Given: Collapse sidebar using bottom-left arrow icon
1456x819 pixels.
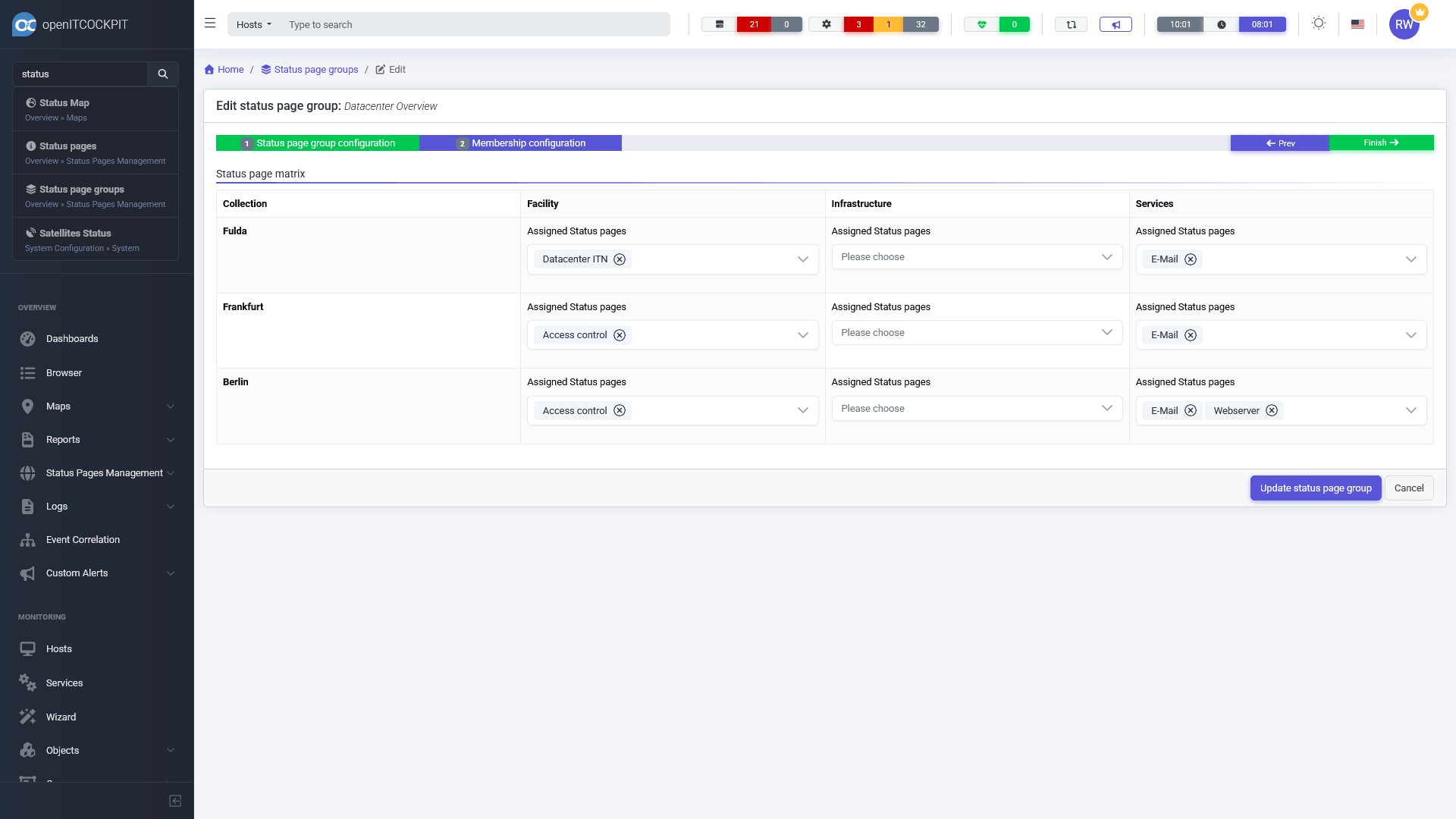Looking at the screenshot, I should point(175,801).
